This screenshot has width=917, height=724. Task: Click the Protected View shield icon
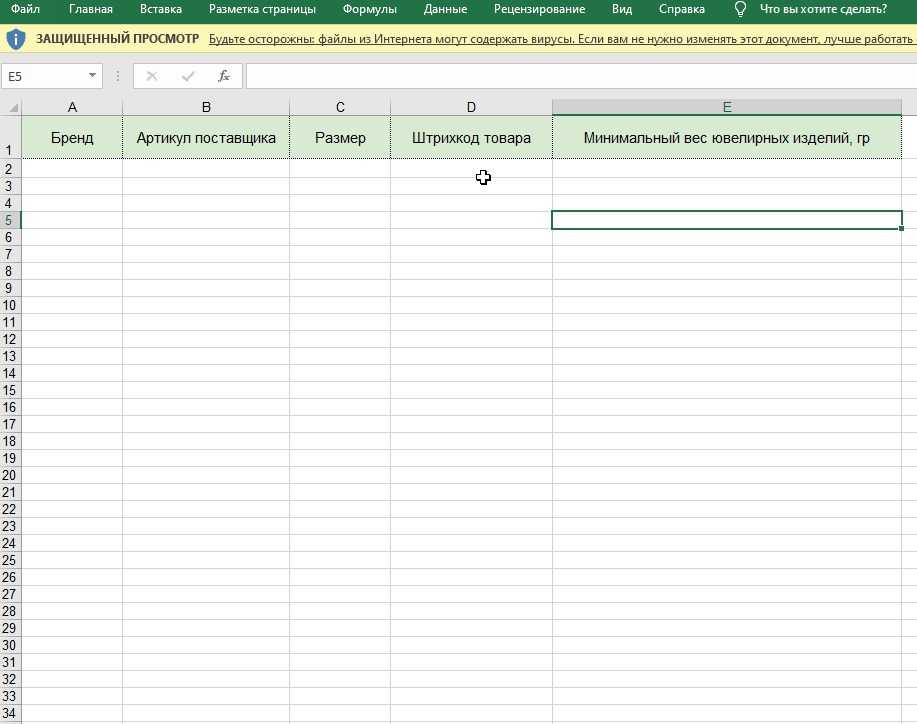pos(17,40)
